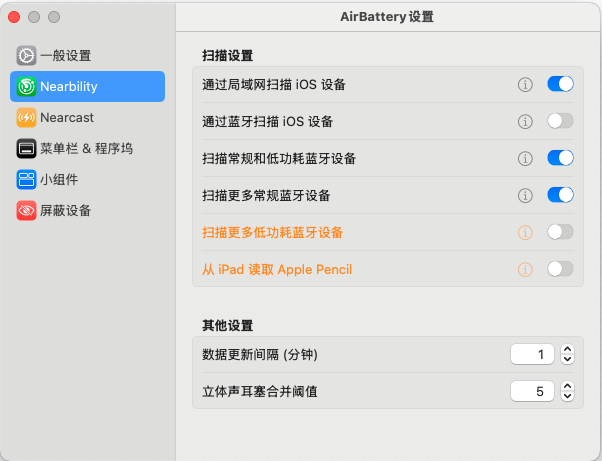Click the 一般设置 gear icon
Screen dimensions: 602x461
(26, 55)
